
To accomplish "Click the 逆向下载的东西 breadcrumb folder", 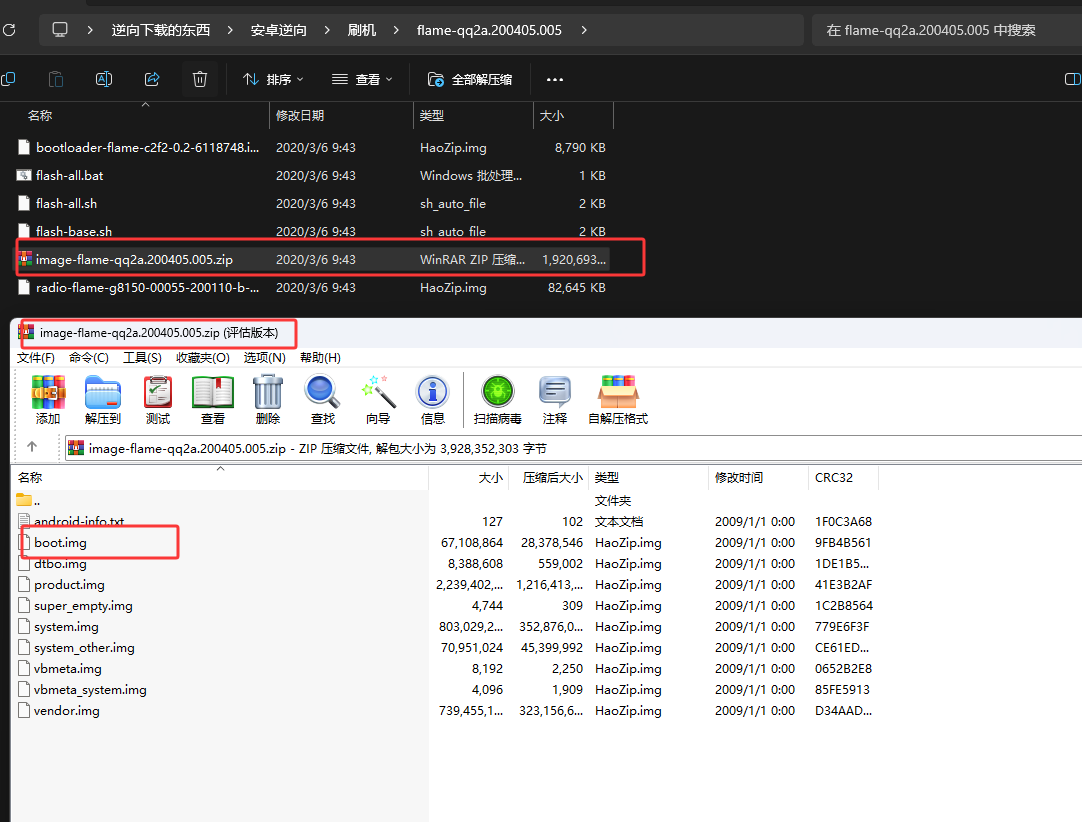I will pyautogui.click(x=161, y=30).
